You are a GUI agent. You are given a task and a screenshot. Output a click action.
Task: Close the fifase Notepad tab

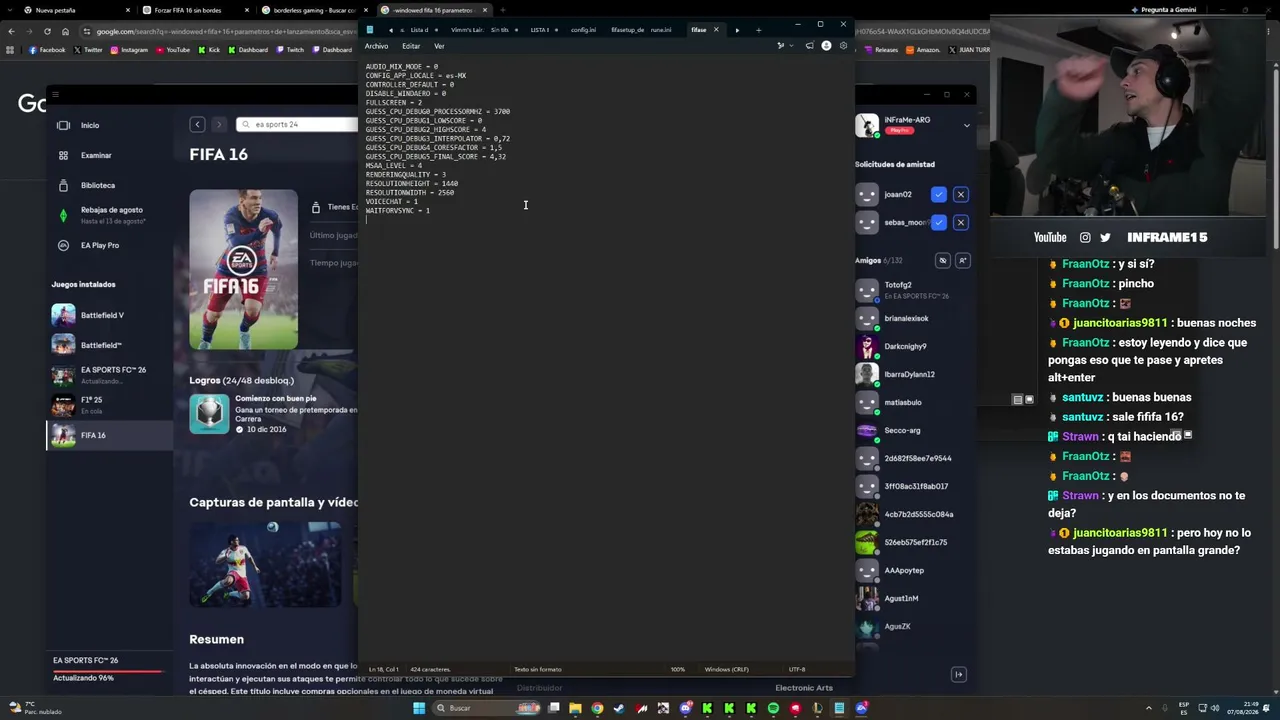click(x=716, y=30)
